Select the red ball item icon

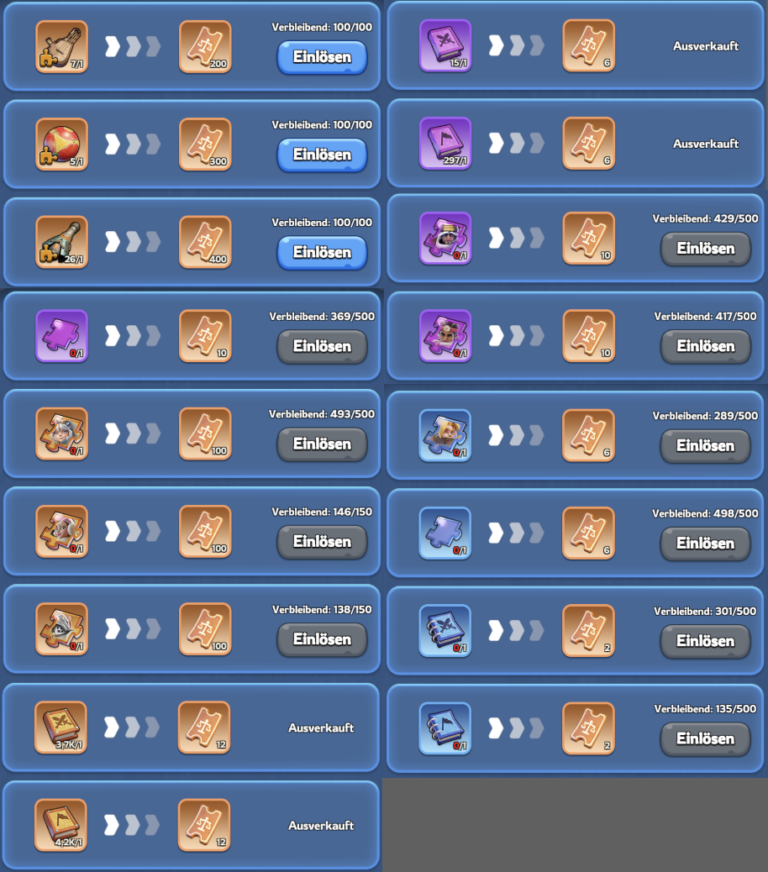point(62,145)
